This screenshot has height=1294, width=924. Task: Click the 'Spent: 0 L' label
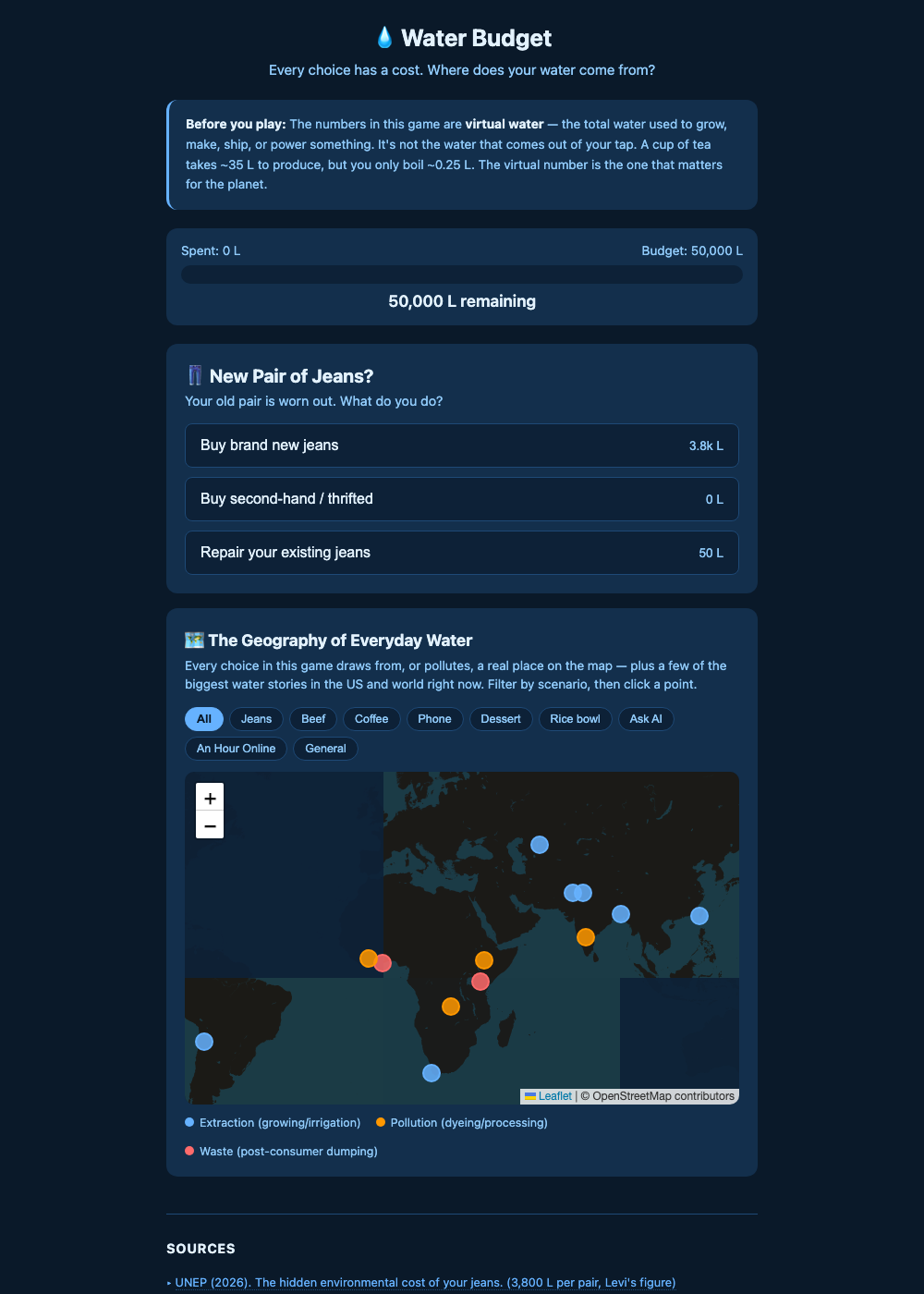[x=211, y=251]
